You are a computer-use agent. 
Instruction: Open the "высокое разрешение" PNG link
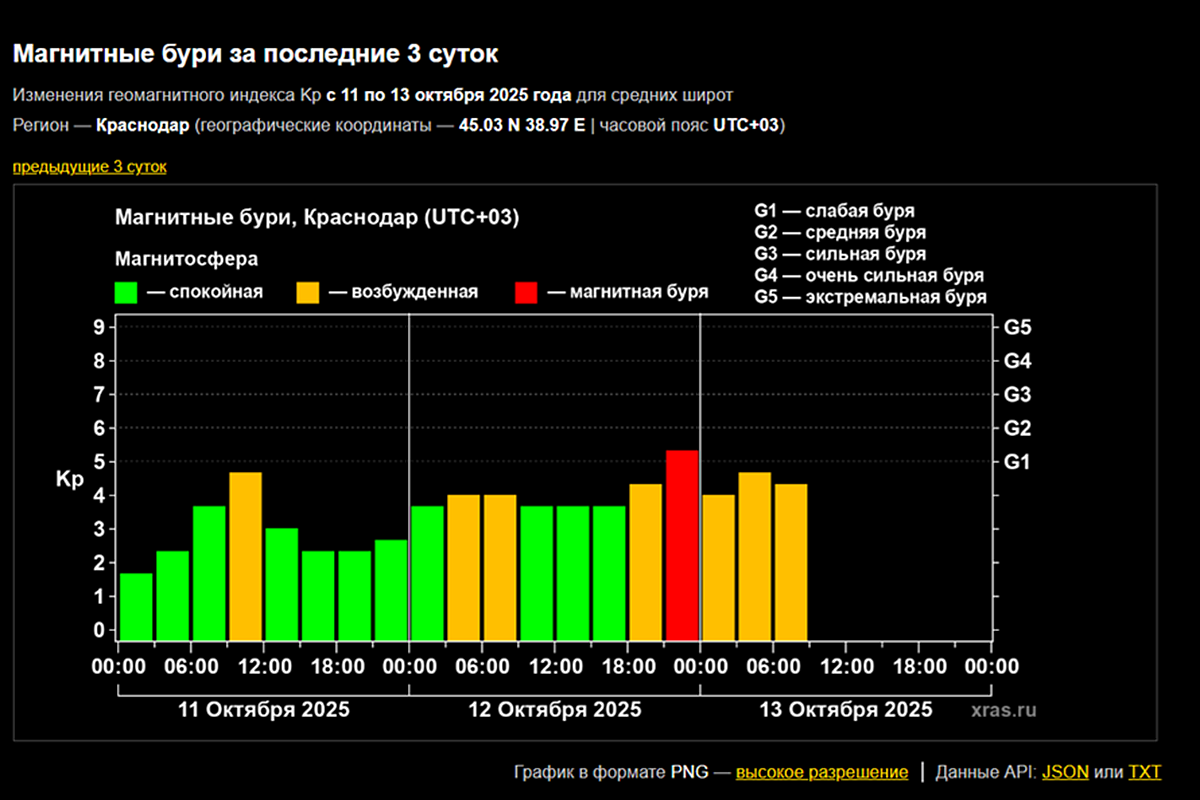[822, 772]
